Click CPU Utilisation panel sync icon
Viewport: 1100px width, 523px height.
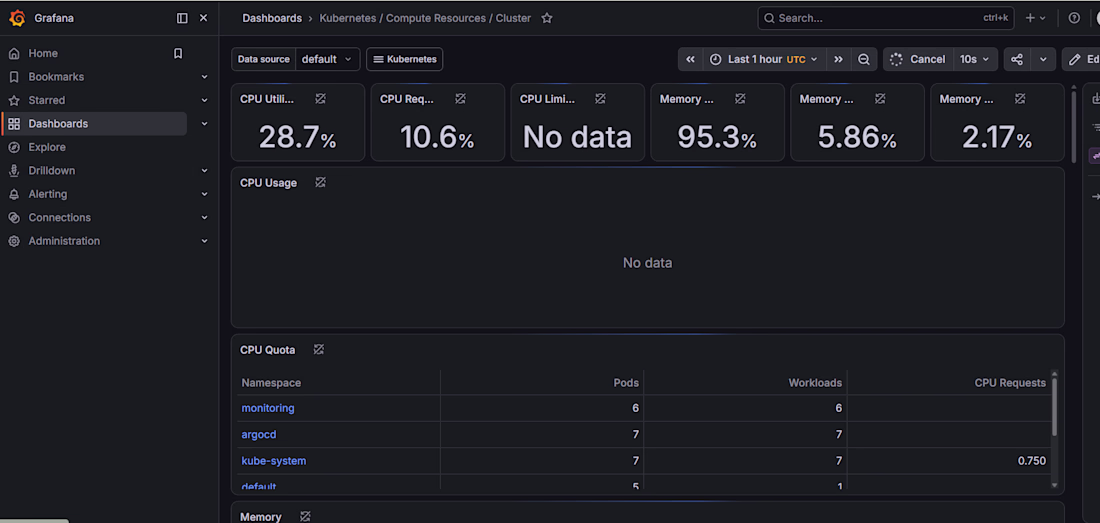tap(320, 99)
